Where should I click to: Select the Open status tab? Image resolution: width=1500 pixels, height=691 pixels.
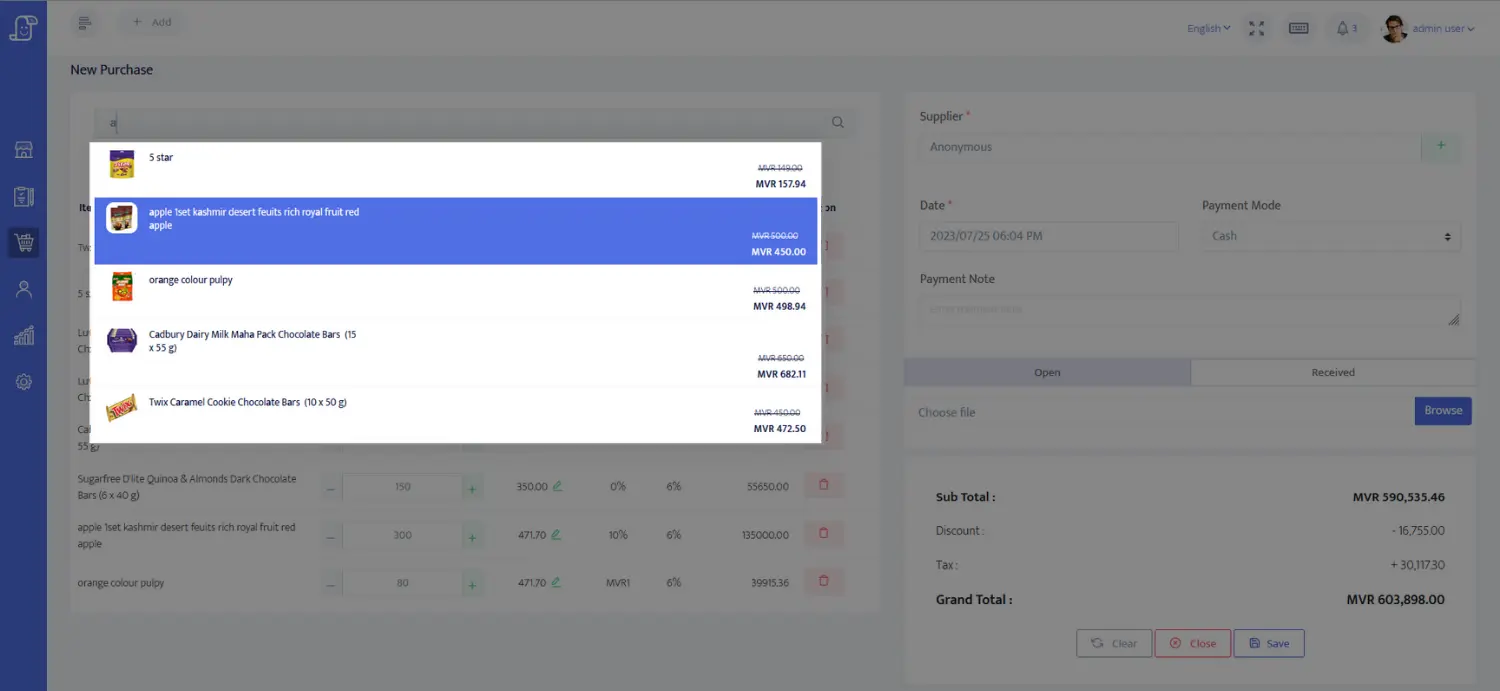coord(1047,372)
